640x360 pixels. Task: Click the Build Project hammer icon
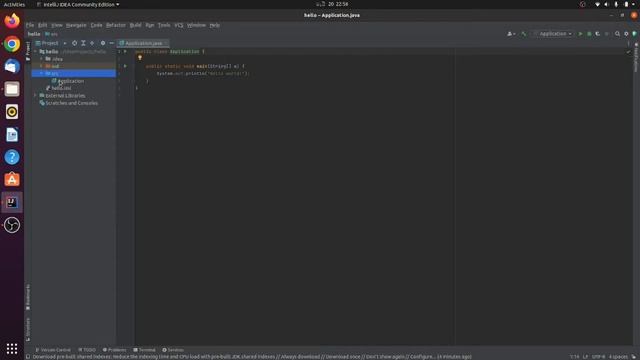tap(524, 34)
